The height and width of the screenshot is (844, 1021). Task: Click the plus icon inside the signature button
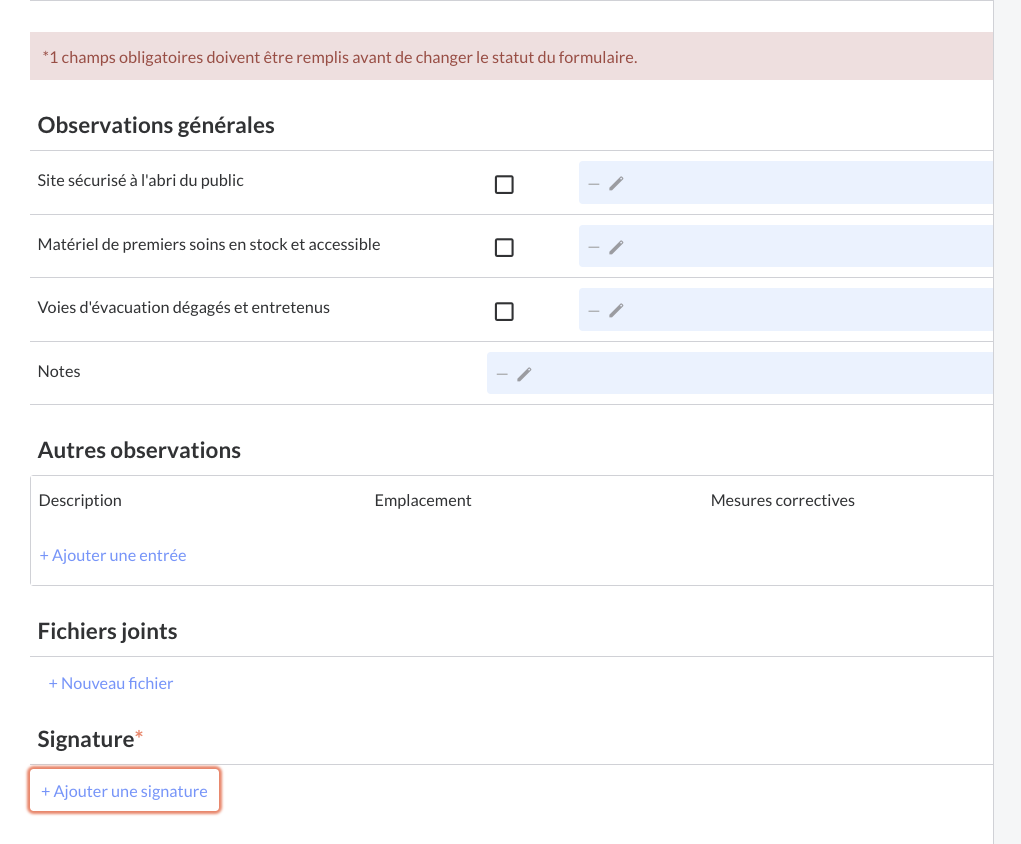click(x=46, y=790)
